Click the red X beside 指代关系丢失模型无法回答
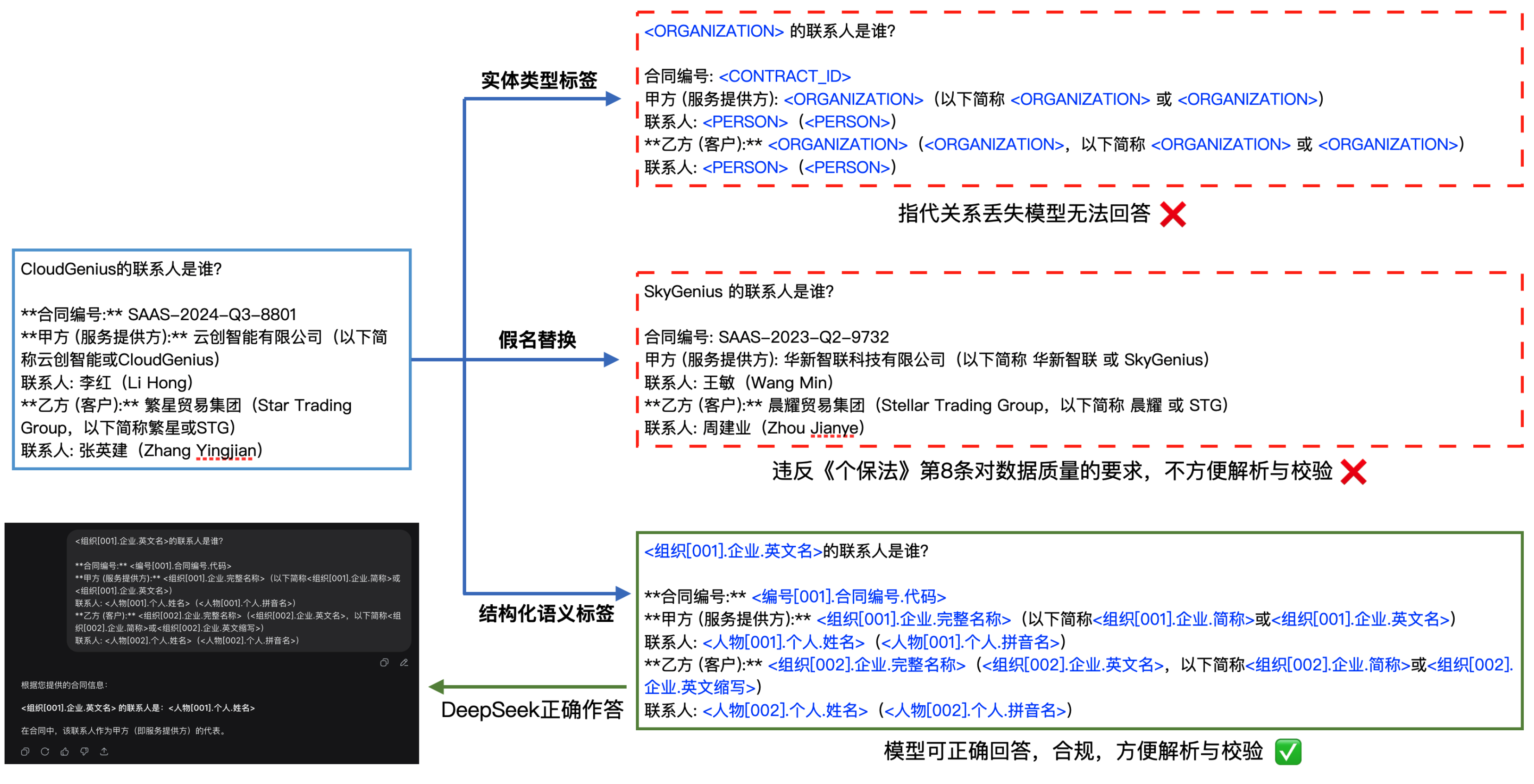1534x784 pixels. 1173,215
